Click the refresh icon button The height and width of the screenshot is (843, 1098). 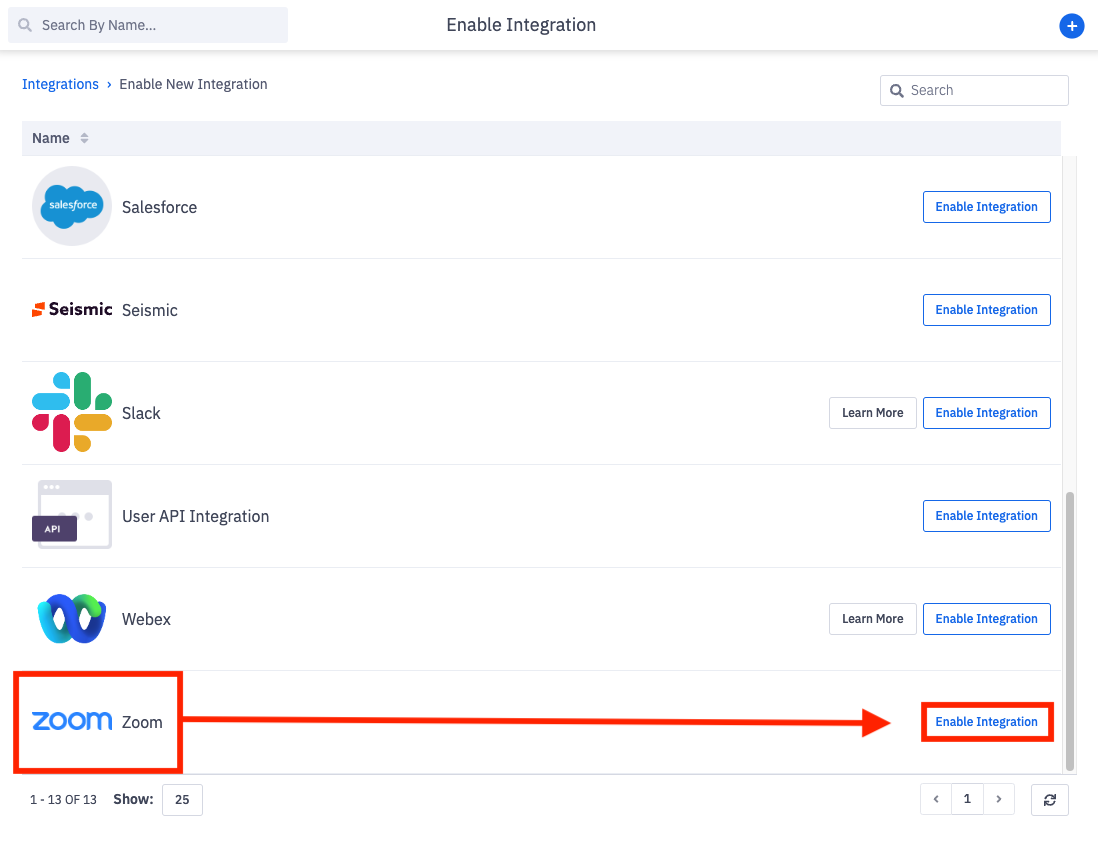pyautogui.click(x=1049, y=800)
